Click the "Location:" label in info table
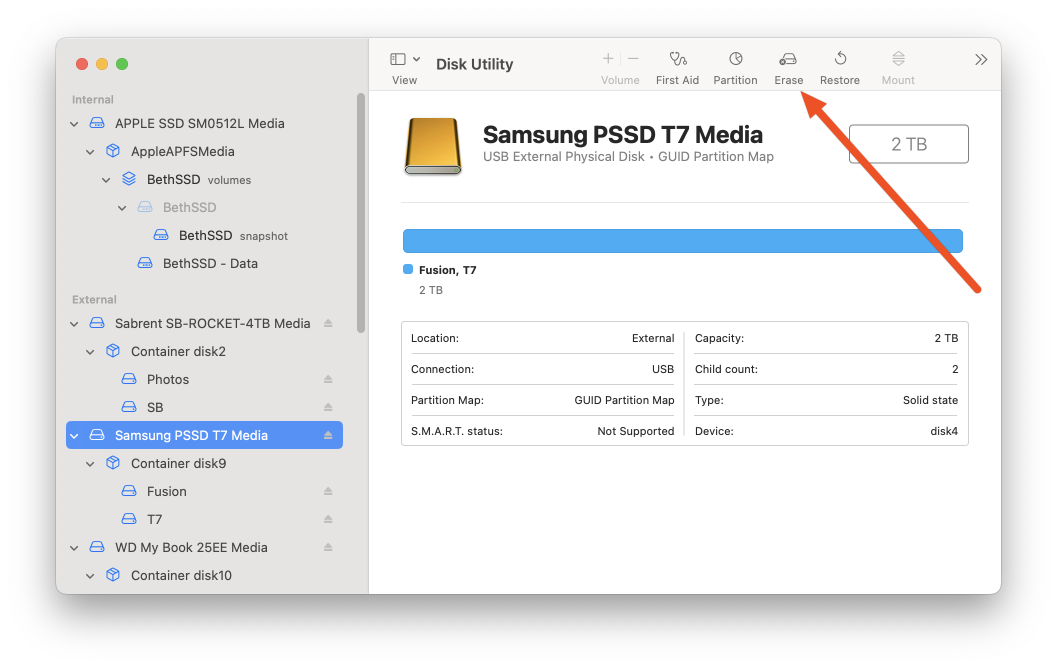This screenshot has width=1057, height=668. coord(435,338)
